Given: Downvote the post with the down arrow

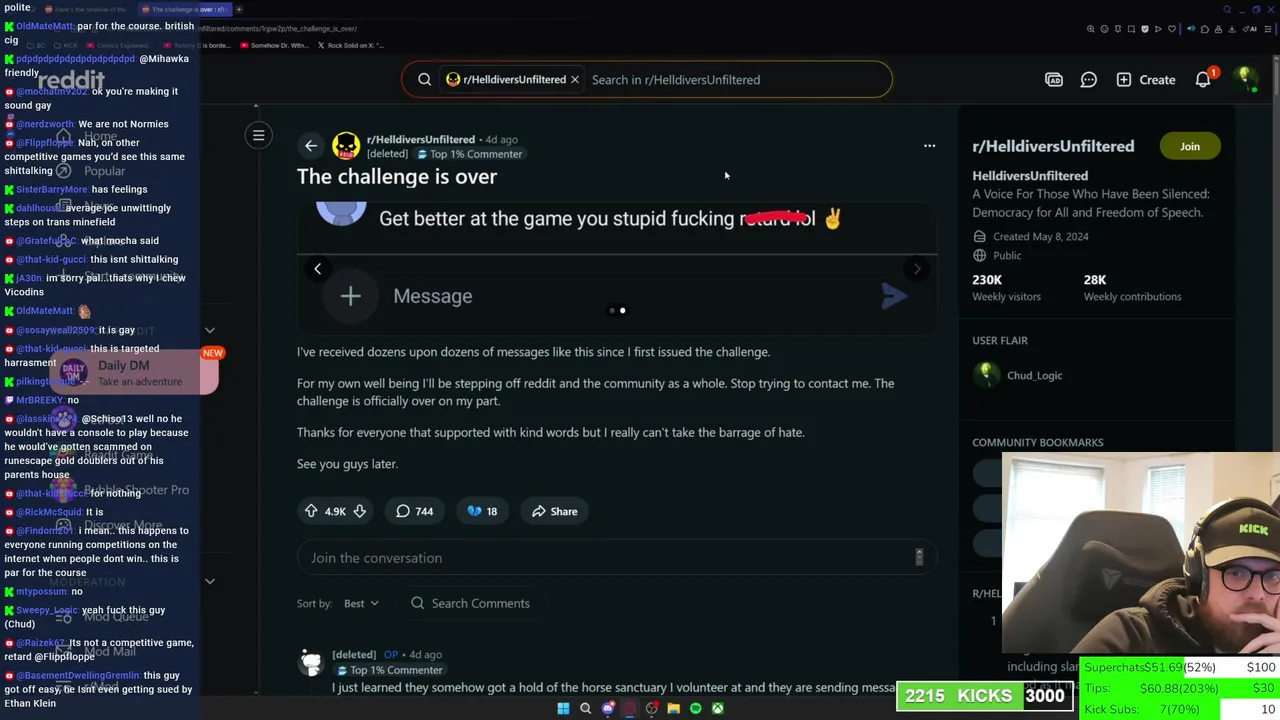Looking at the screenshot, I should click(x=359, y=511).
